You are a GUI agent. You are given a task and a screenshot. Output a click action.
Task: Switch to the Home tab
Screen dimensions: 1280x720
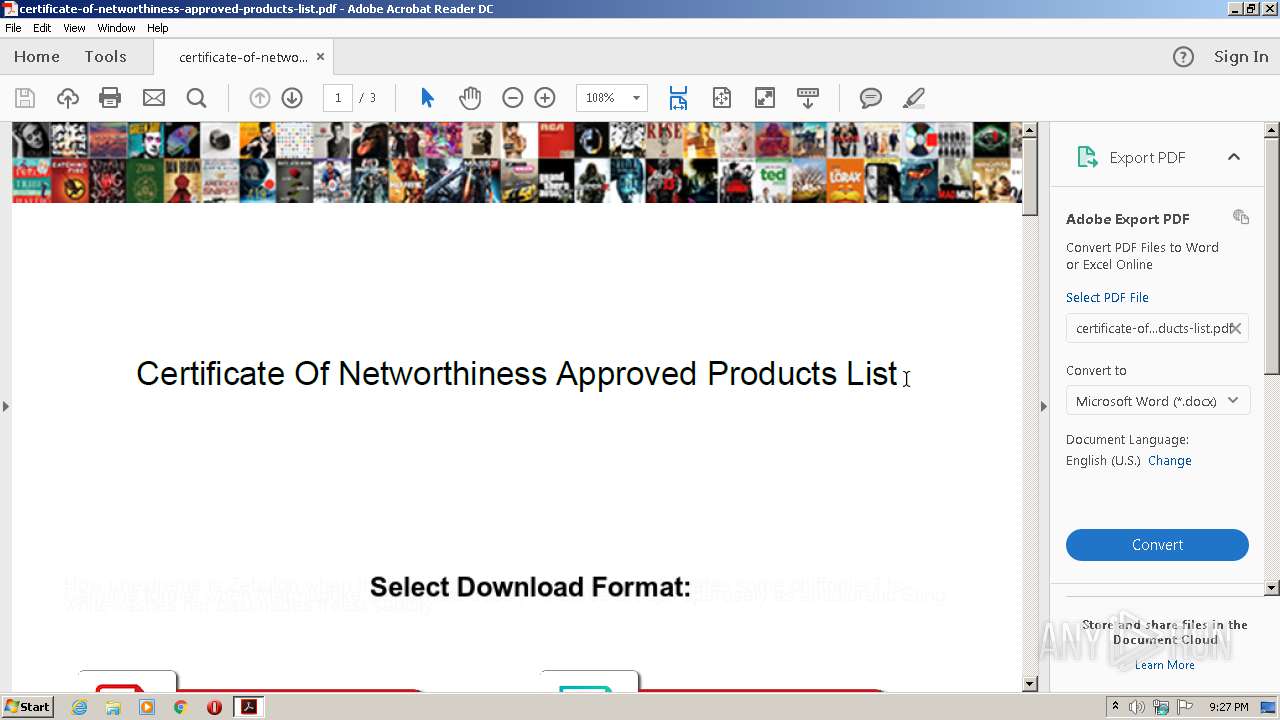(37, 57)
